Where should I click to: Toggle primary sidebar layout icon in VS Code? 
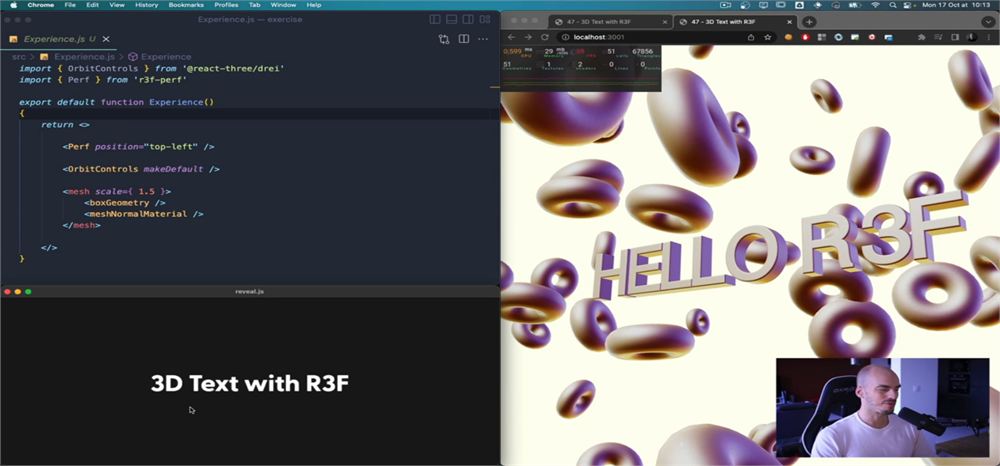tap(435, 20)
